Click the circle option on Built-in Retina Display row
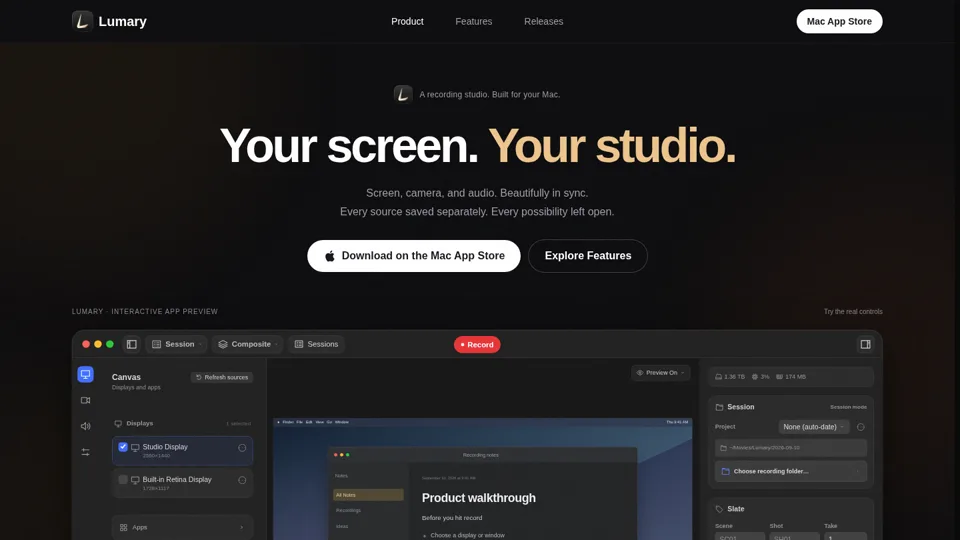 click(242, 480)
